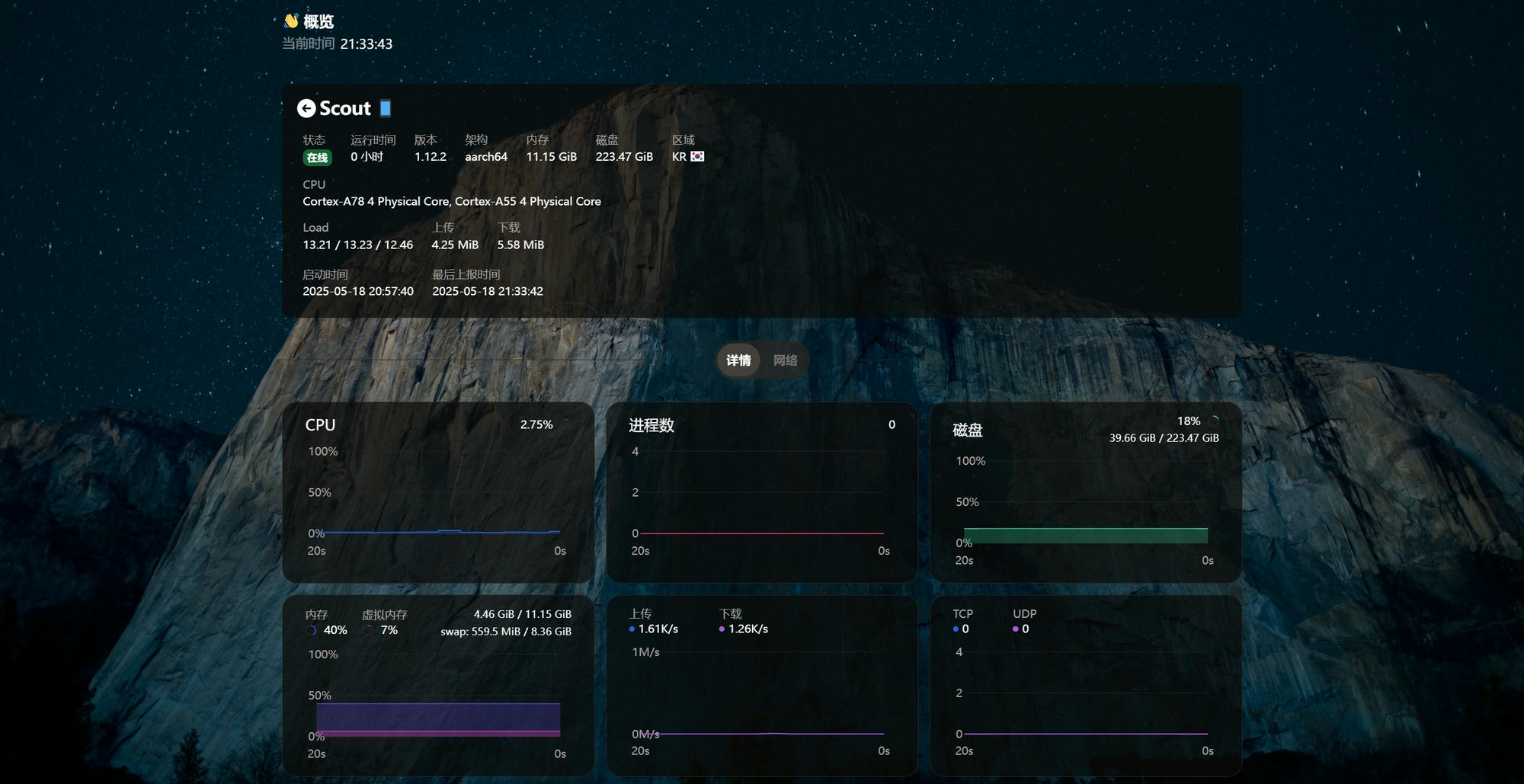1524x784 pixels.
Task: Click the blue phone icon after Scout
Action: point(386,108)
